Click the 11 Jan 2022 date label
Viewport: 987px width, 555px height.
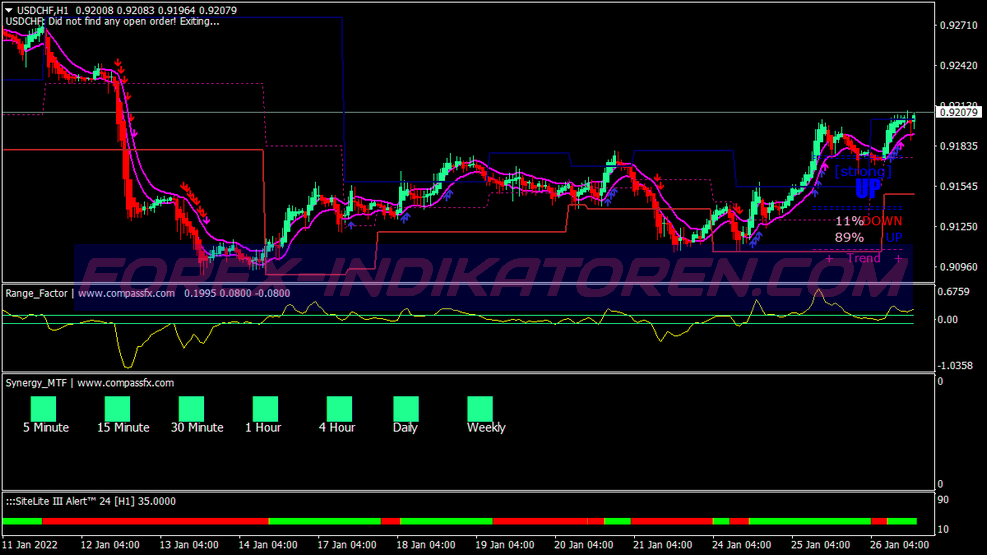(30, 545)
